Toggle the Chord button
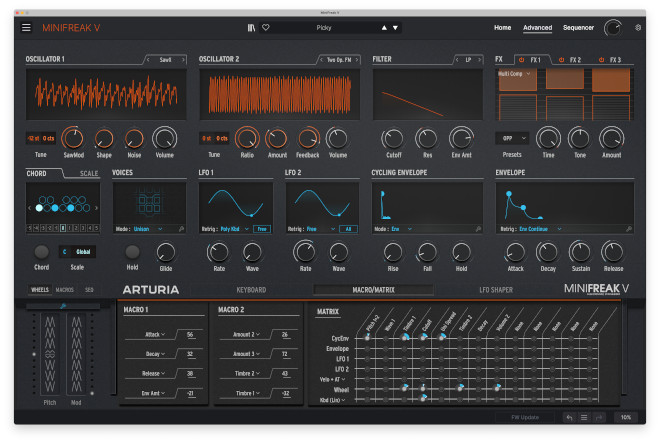Viewport: 660px width, 443px height. pyautogui.click(x=41, y=253)
